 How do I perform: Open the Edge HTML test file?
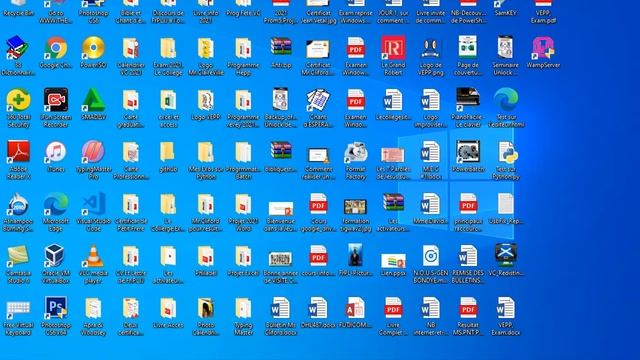[x=506, y=100]
